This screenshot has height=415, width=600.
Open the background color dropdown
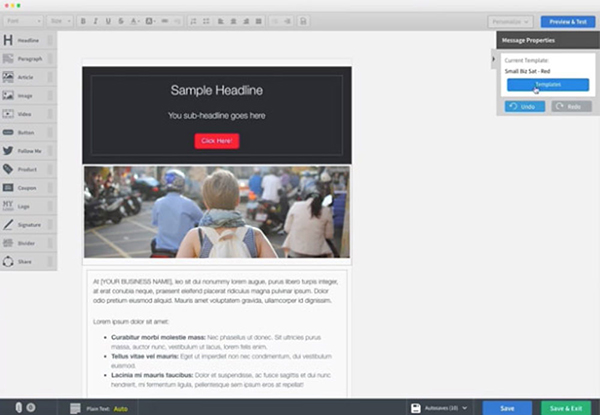point(150,21)
